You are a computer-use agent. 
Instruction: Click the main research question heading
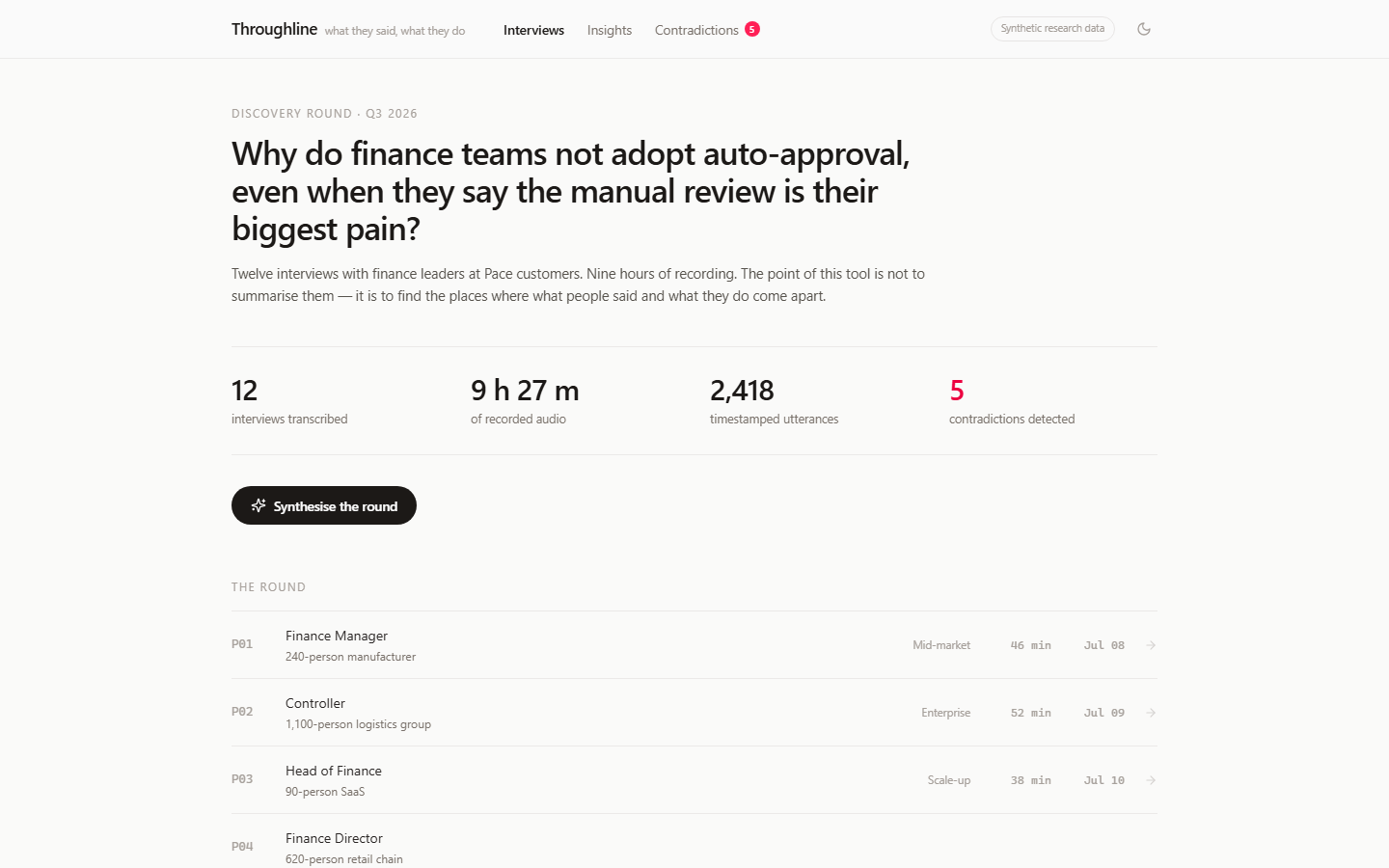coord(571,191)
